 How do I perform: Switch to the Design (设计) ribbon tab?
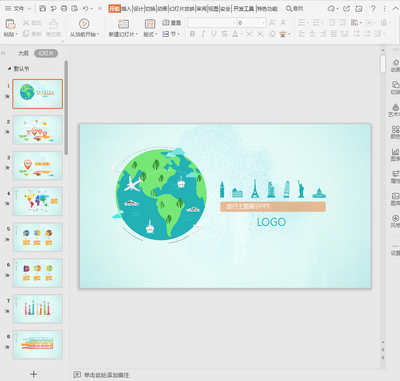click(138, 9)
